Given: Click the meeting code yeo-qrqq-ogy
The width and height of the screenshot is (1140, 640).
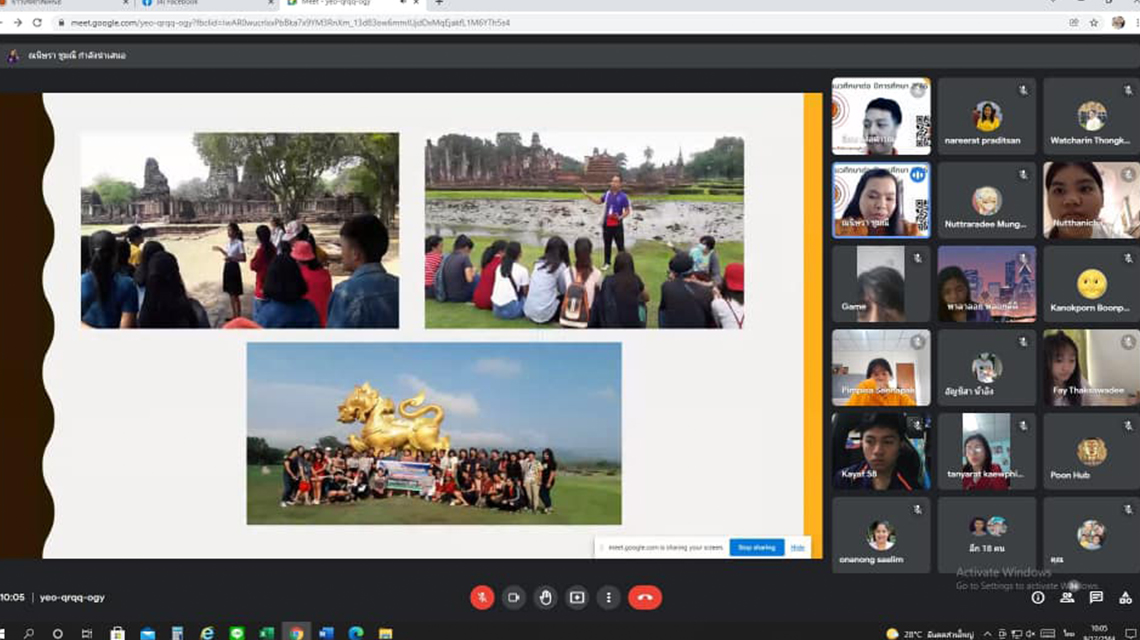Looking at the screenshot, I should tap(72, 597).
